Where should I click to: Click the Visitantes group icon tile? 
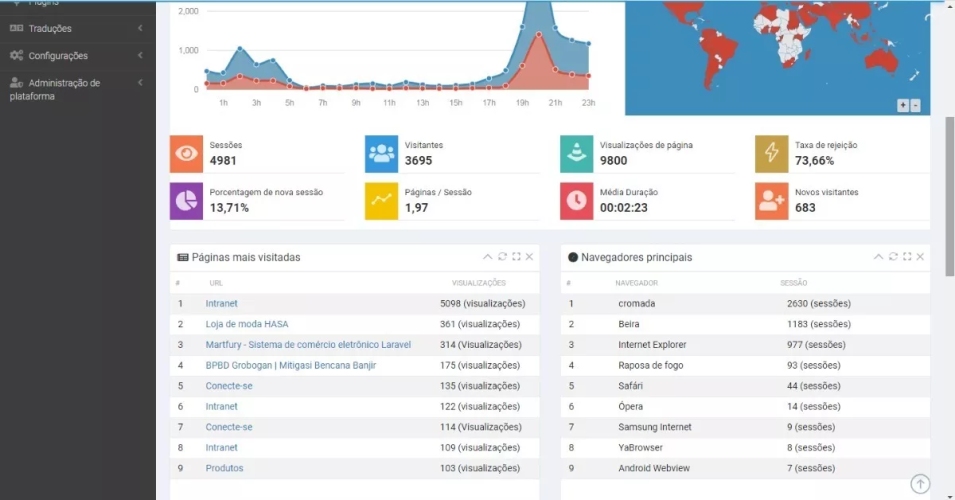tap(381, 153)
